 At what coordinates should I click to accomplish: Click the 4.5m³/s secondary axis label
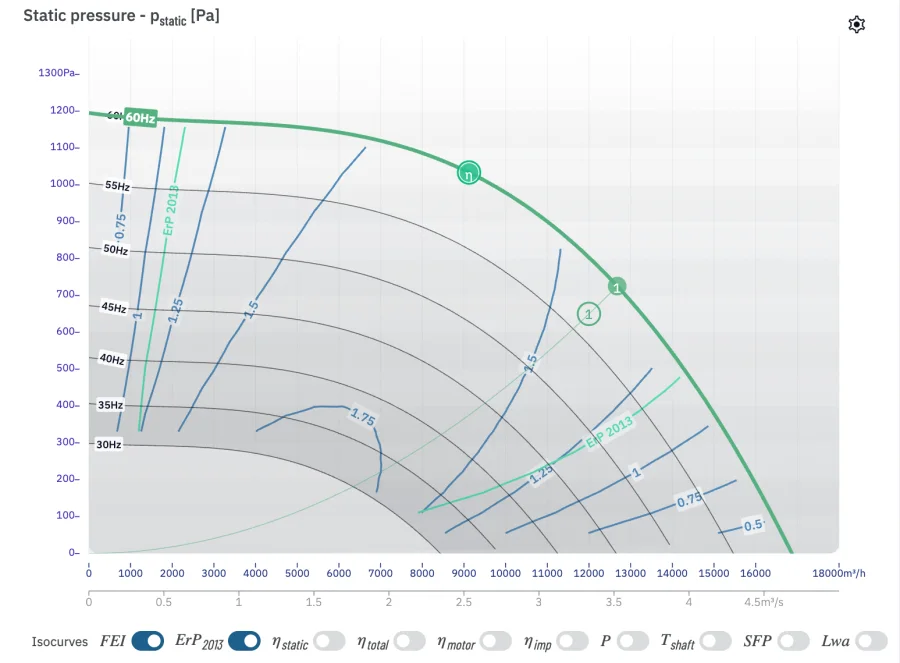coord(764,602)
